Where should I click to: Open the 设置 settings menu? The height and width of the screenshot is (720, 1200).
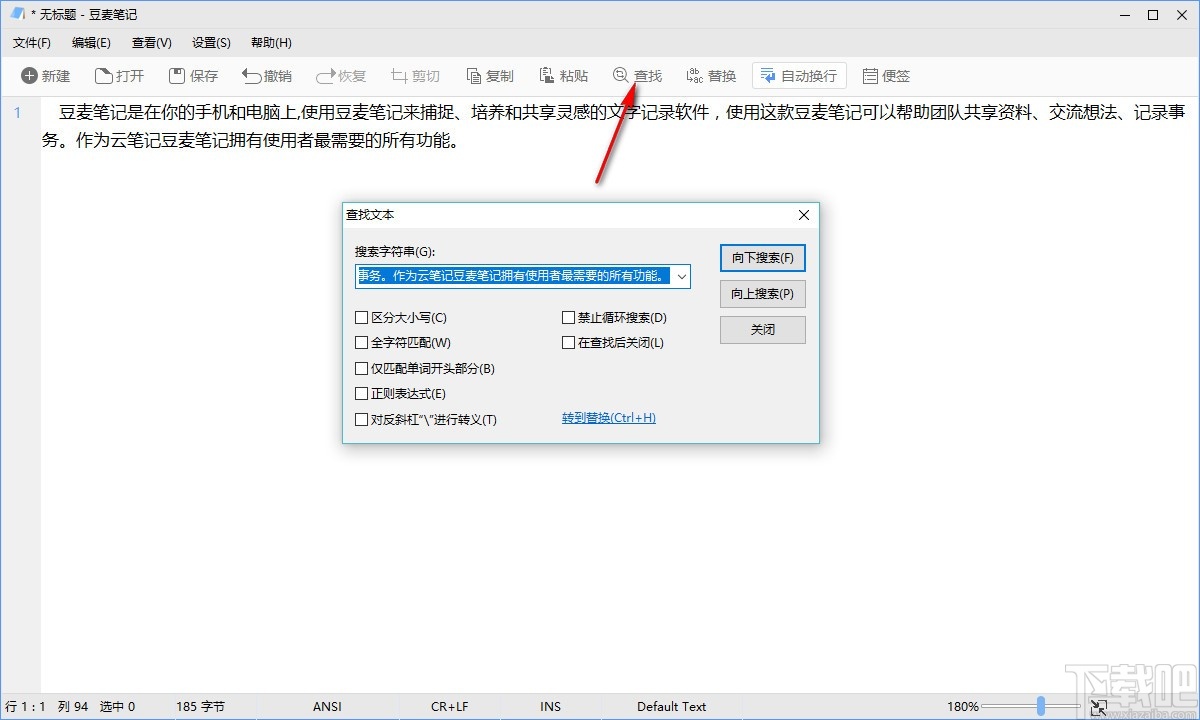click(210, 42)
